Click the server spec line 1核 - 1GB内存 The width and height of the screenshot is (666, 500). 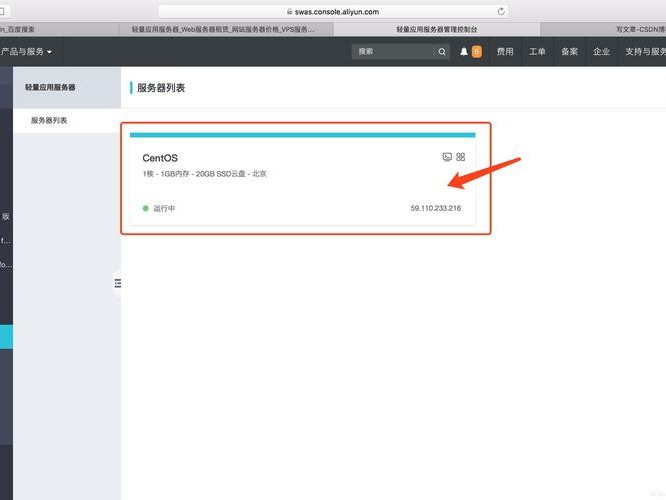[205, 174]
